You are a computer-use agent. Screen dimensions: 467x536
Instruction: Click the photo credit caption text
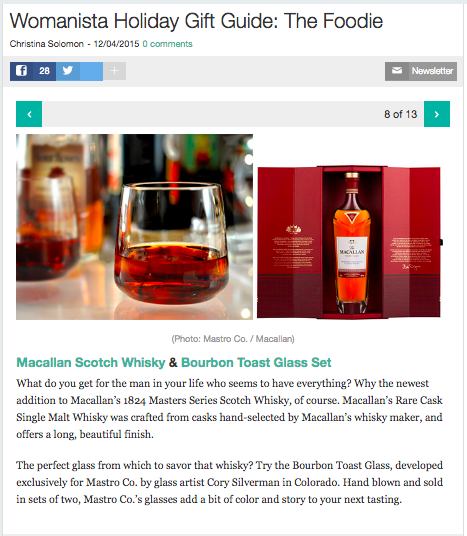tap(233, 339)
